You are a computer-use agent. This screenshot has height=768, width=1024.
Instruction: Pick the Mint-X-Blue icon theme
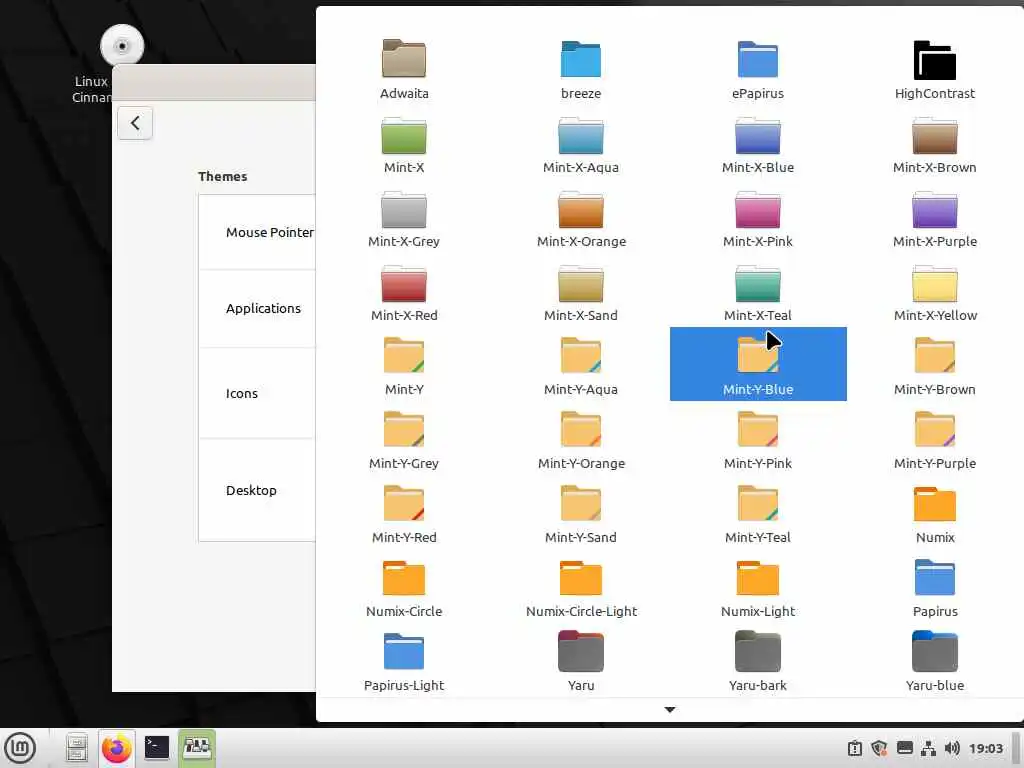tap(758, 142)
